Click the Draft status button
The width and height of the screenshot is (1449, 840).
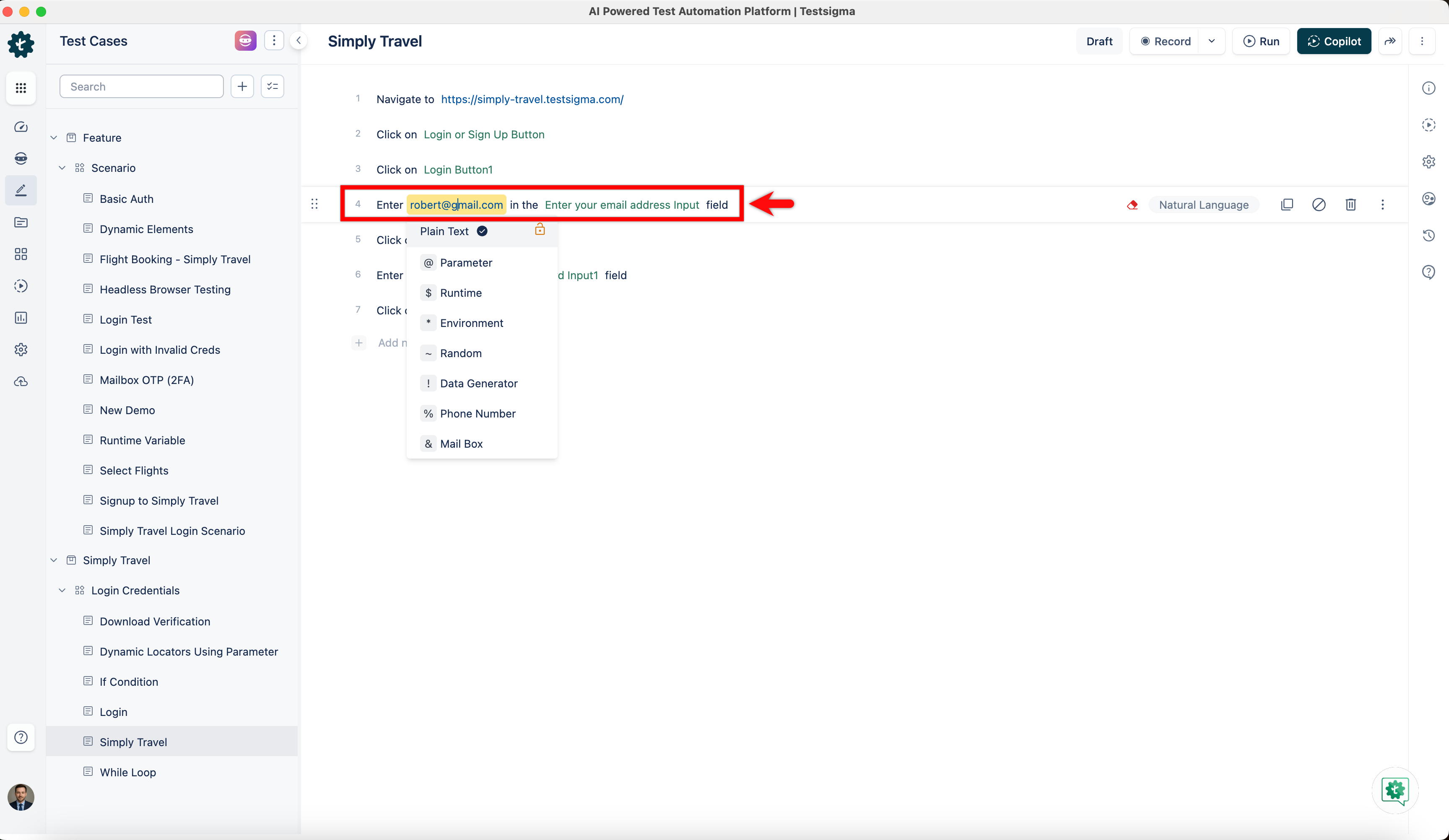coord(1099,41)
